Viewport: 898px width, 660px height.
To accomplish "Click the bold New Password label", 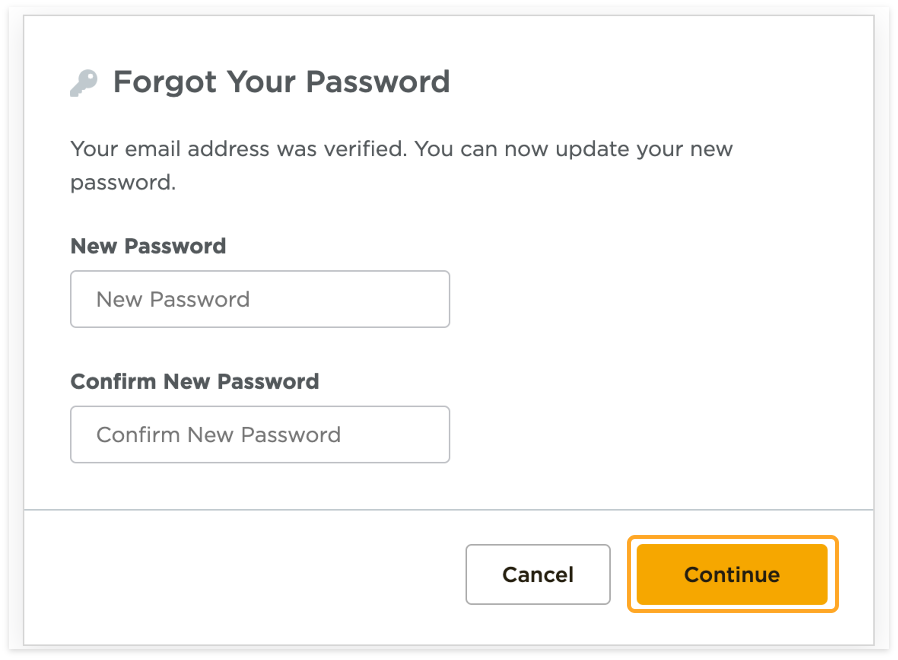I will [148, 246].
